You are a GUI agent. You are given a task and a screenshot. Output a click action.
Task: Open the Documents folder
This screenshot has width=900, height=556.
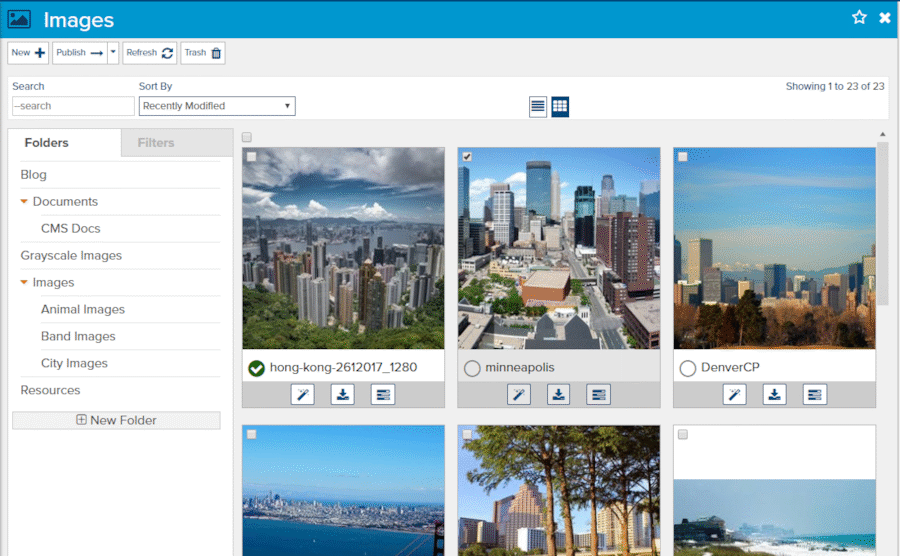(x=65, y=201)
